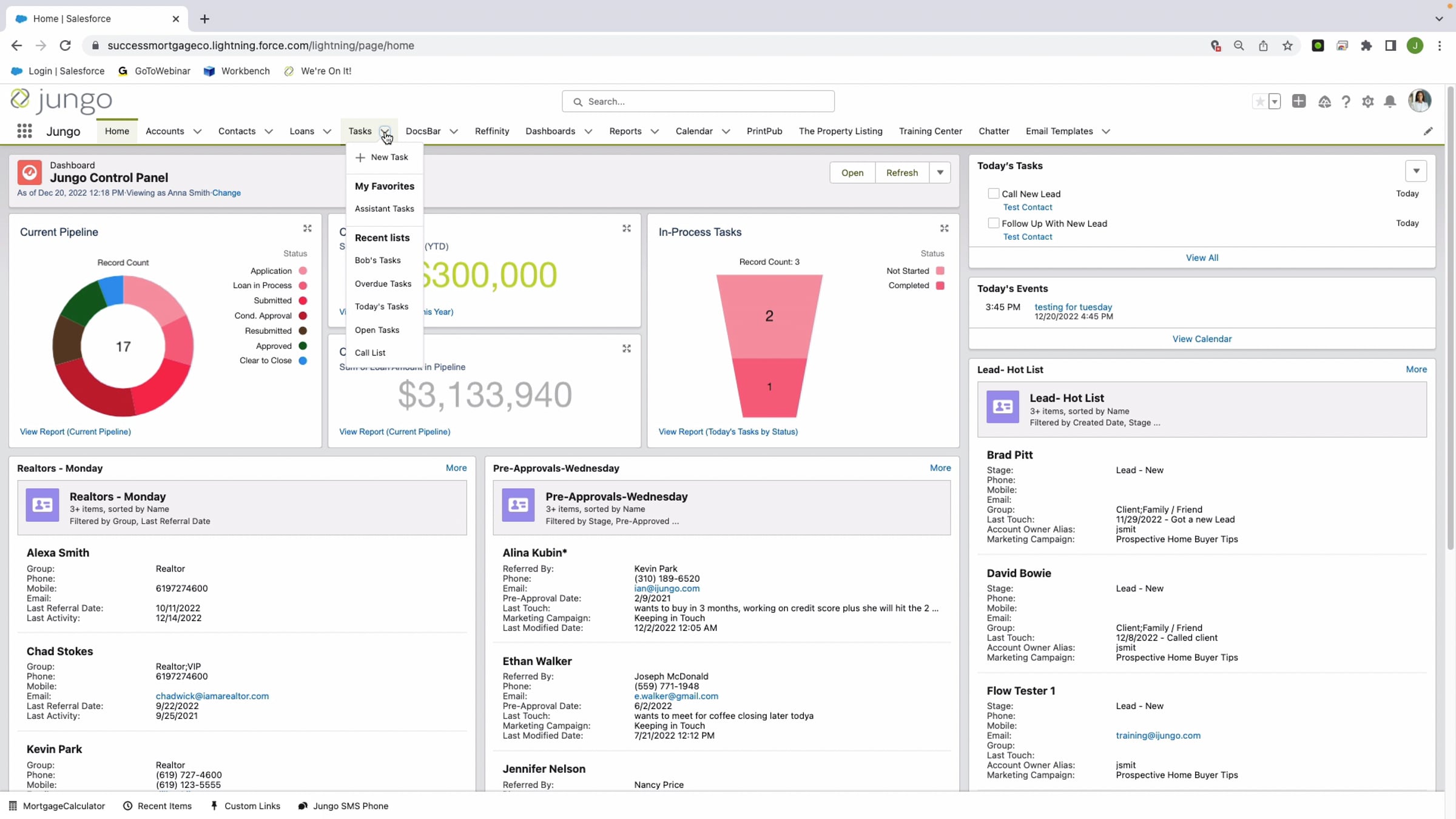Open Recent Items in the utility bar

tap(158, 806)
